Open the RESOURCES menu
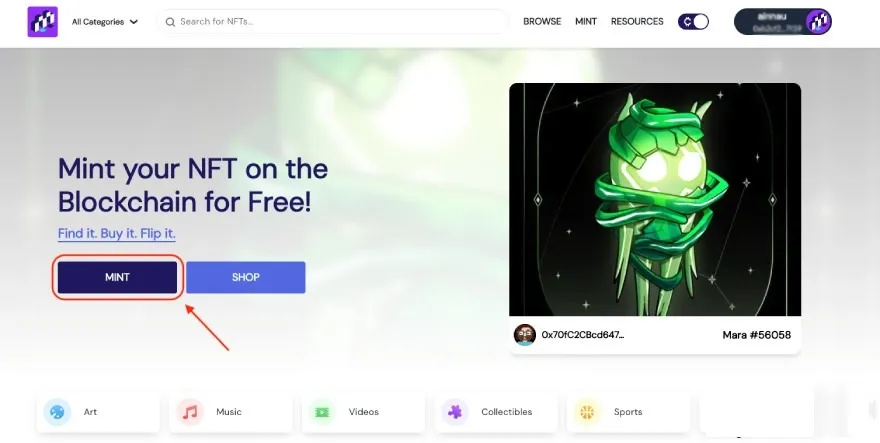This screenshot has width=880, height=443. 637,21
